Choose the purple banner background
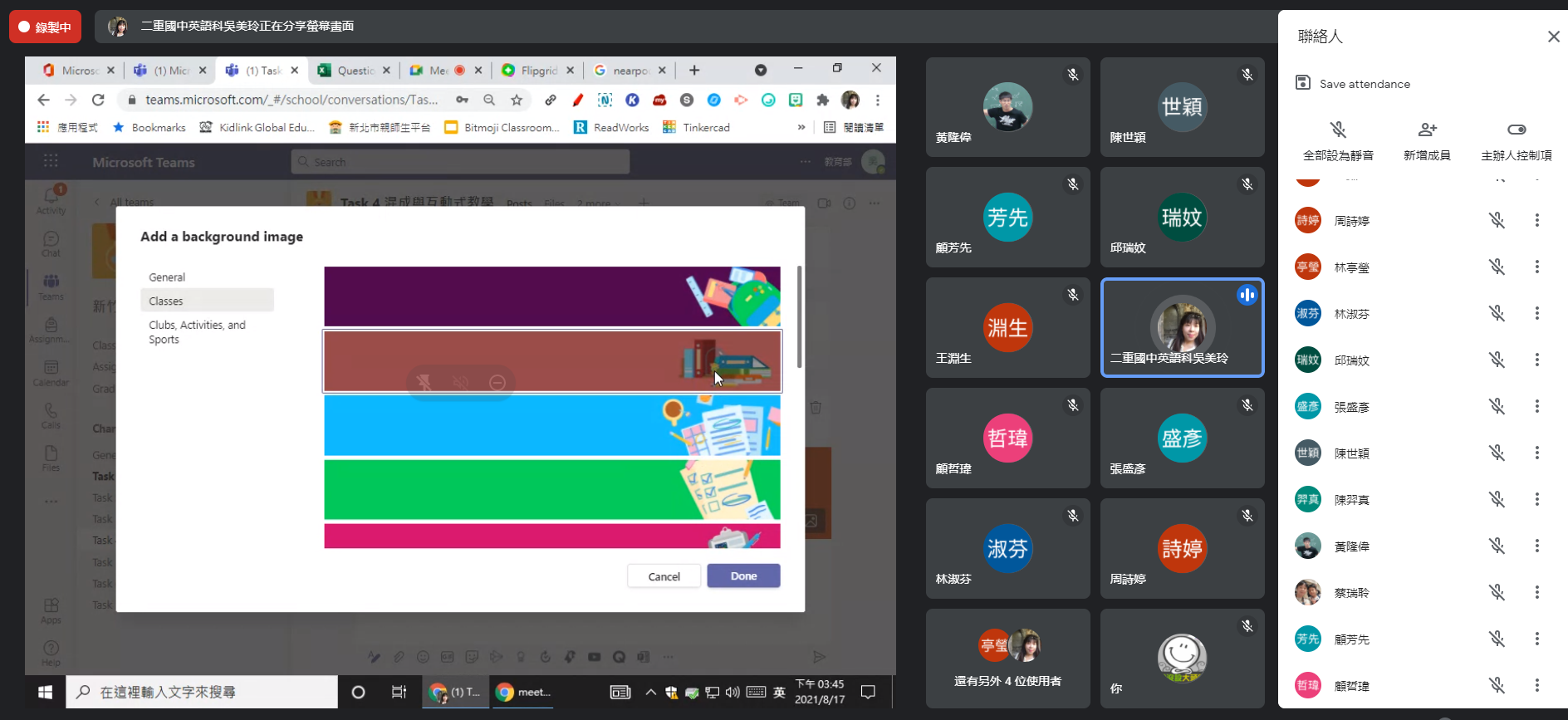The height and width of the screenshot is (720, 1568). point(551,296)
